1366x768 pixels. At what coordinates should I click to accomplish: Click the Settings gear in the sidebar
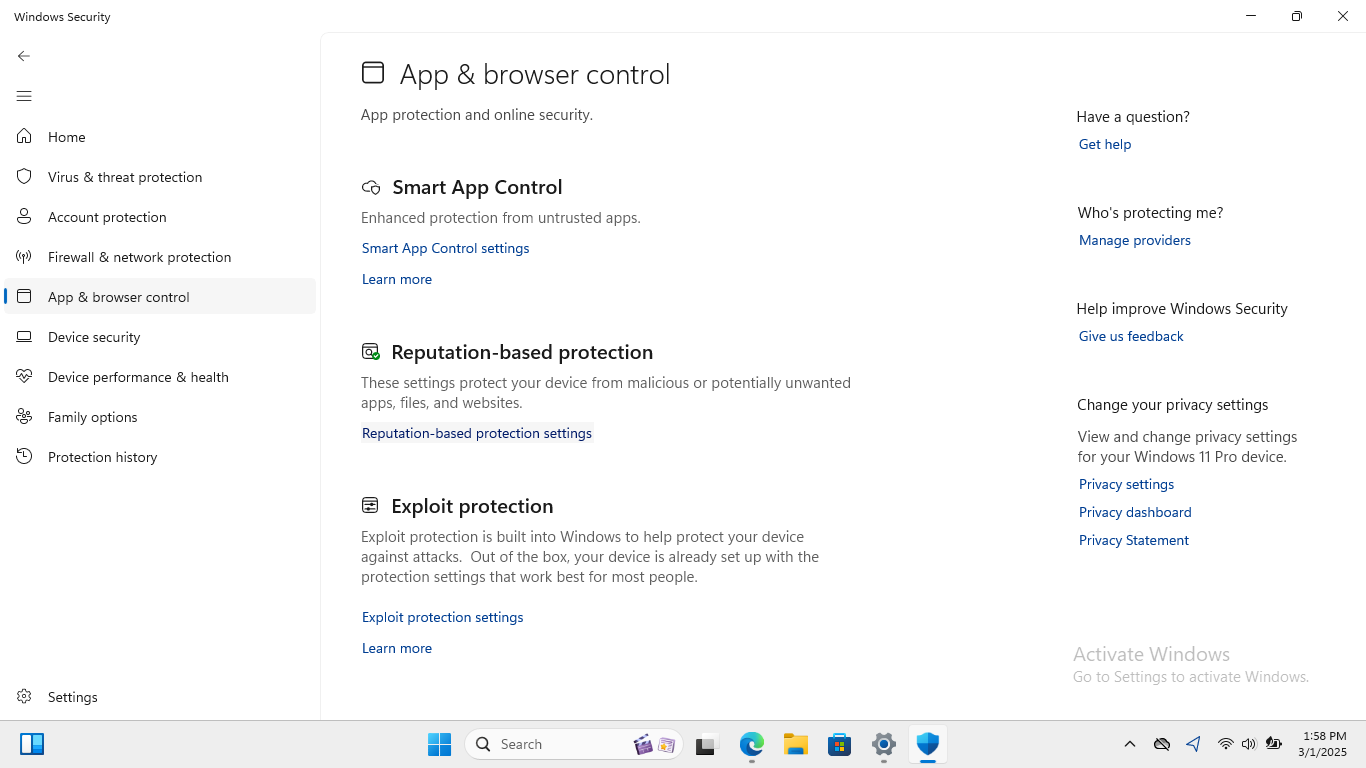pyautogui.click(x=24, y=697)
